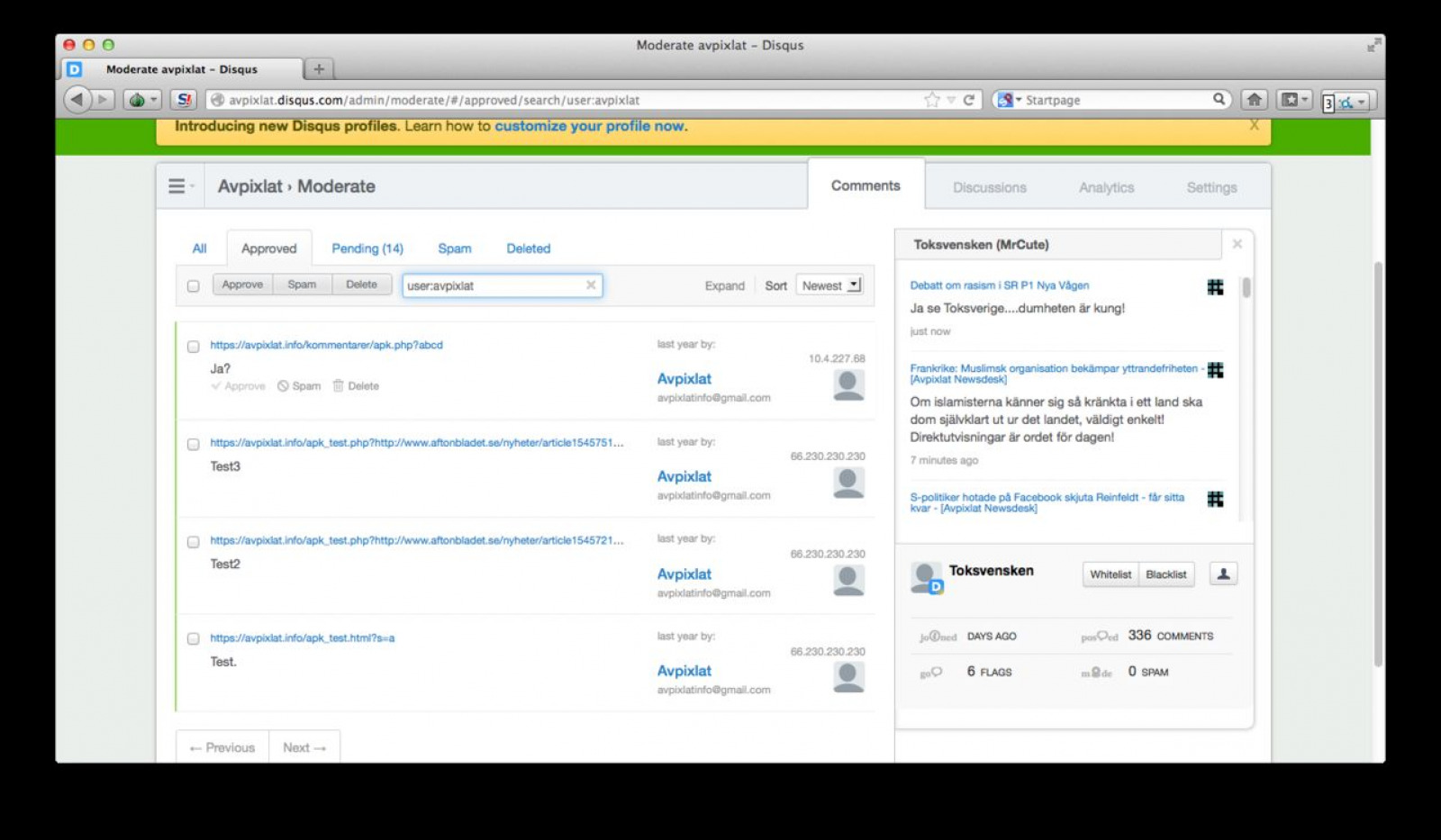Screen dimensions: 1441x840
Task: Whitelist the user Toksvensken
Action: (1110, 574)
